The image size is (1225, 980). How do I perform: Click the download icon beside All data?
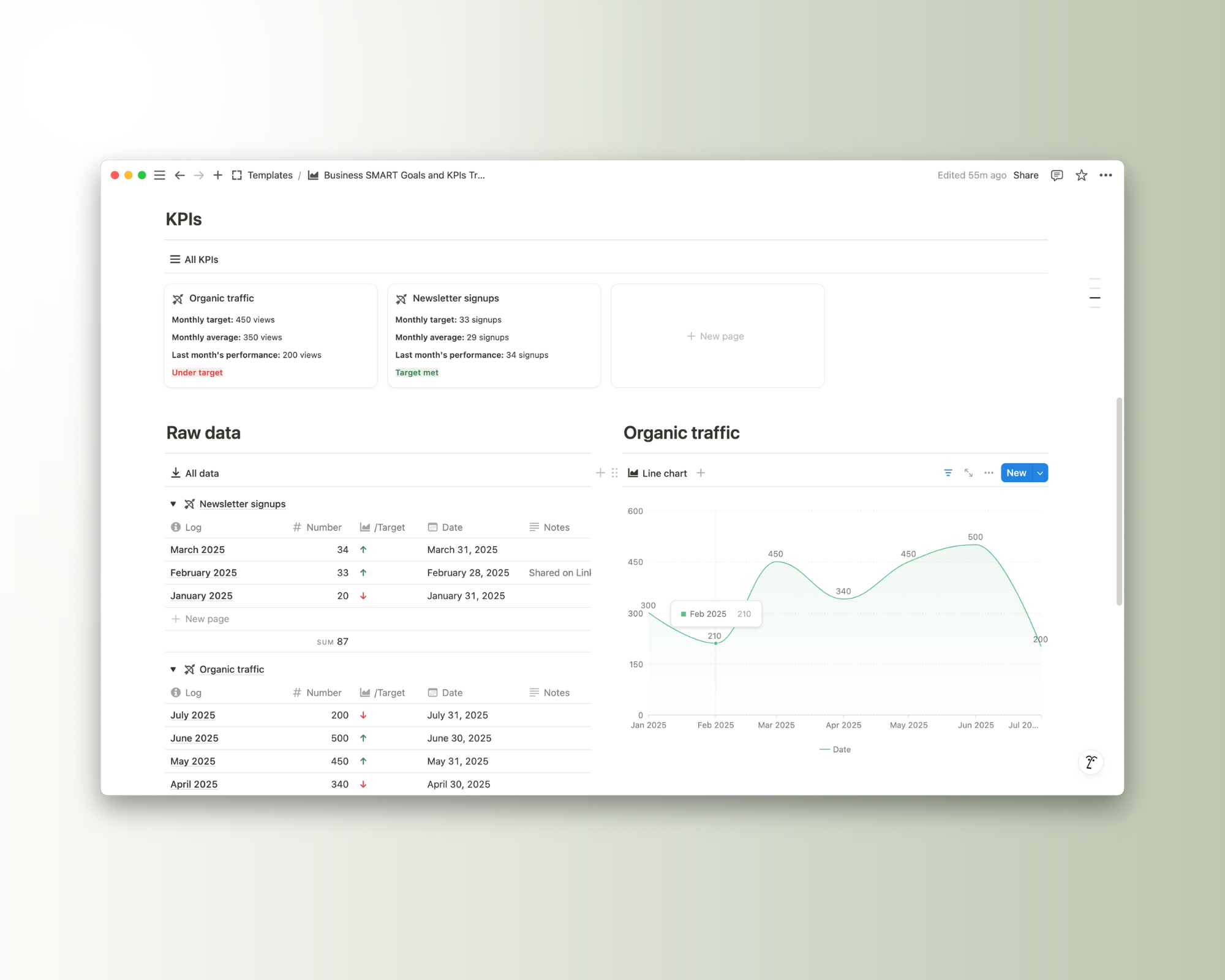[175, 472]
